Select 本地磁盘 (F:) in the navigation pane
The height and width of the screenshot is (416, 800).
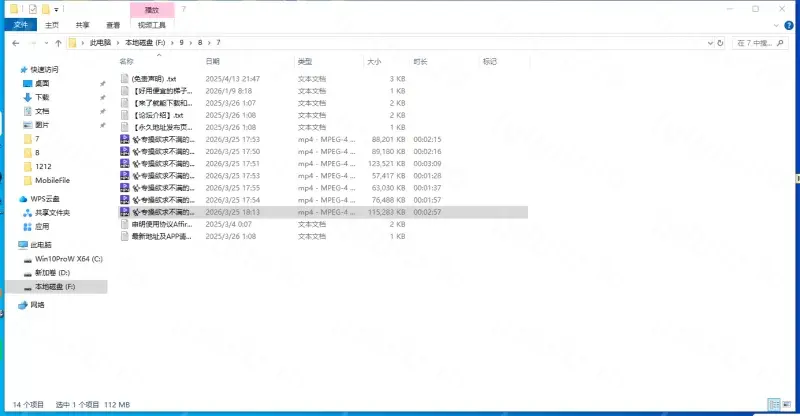(x=55, y=287)
